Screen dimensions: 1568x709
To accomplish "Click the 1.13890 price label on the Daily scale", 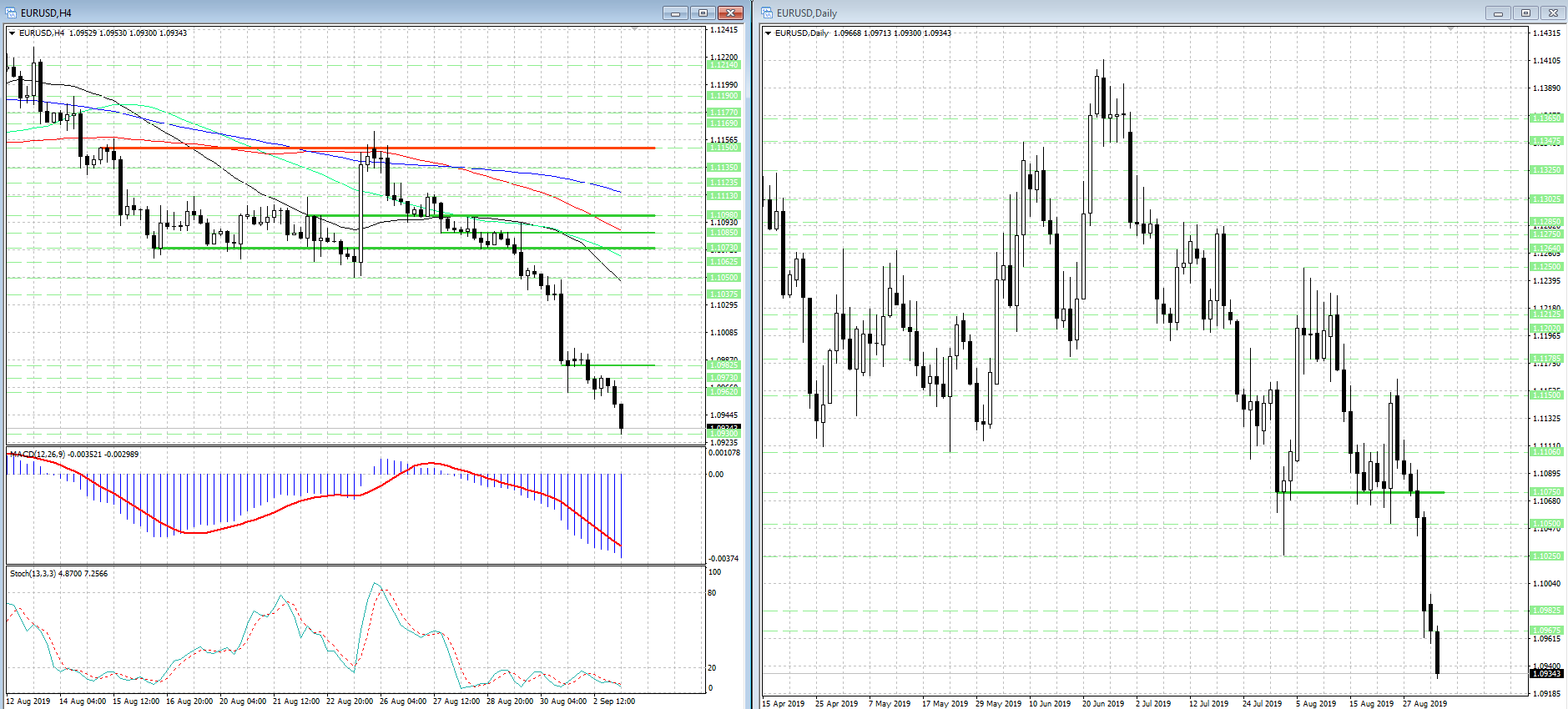I will 1546,88.
